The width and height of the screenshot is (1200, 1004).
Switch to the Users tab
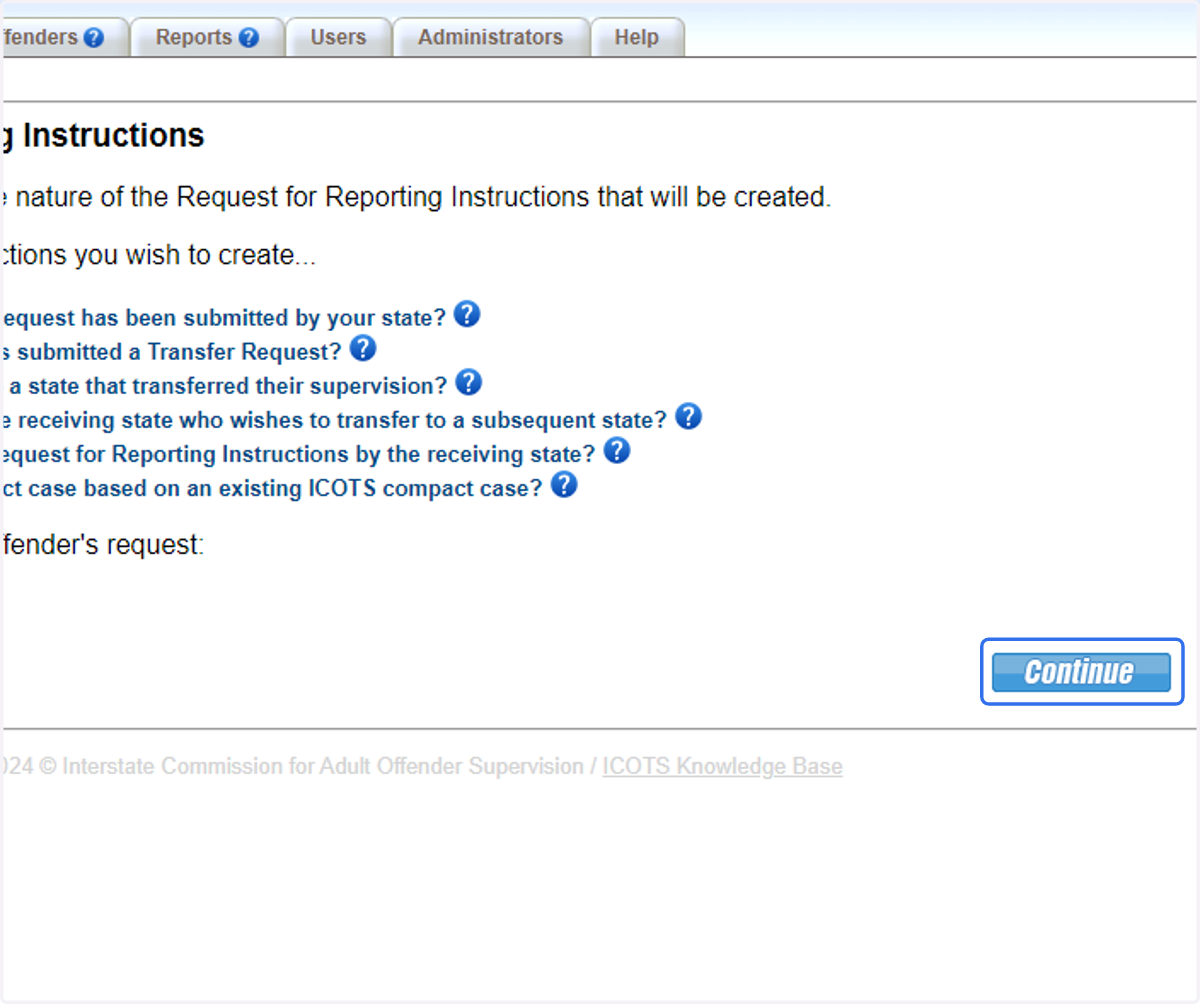click(338, 38)
